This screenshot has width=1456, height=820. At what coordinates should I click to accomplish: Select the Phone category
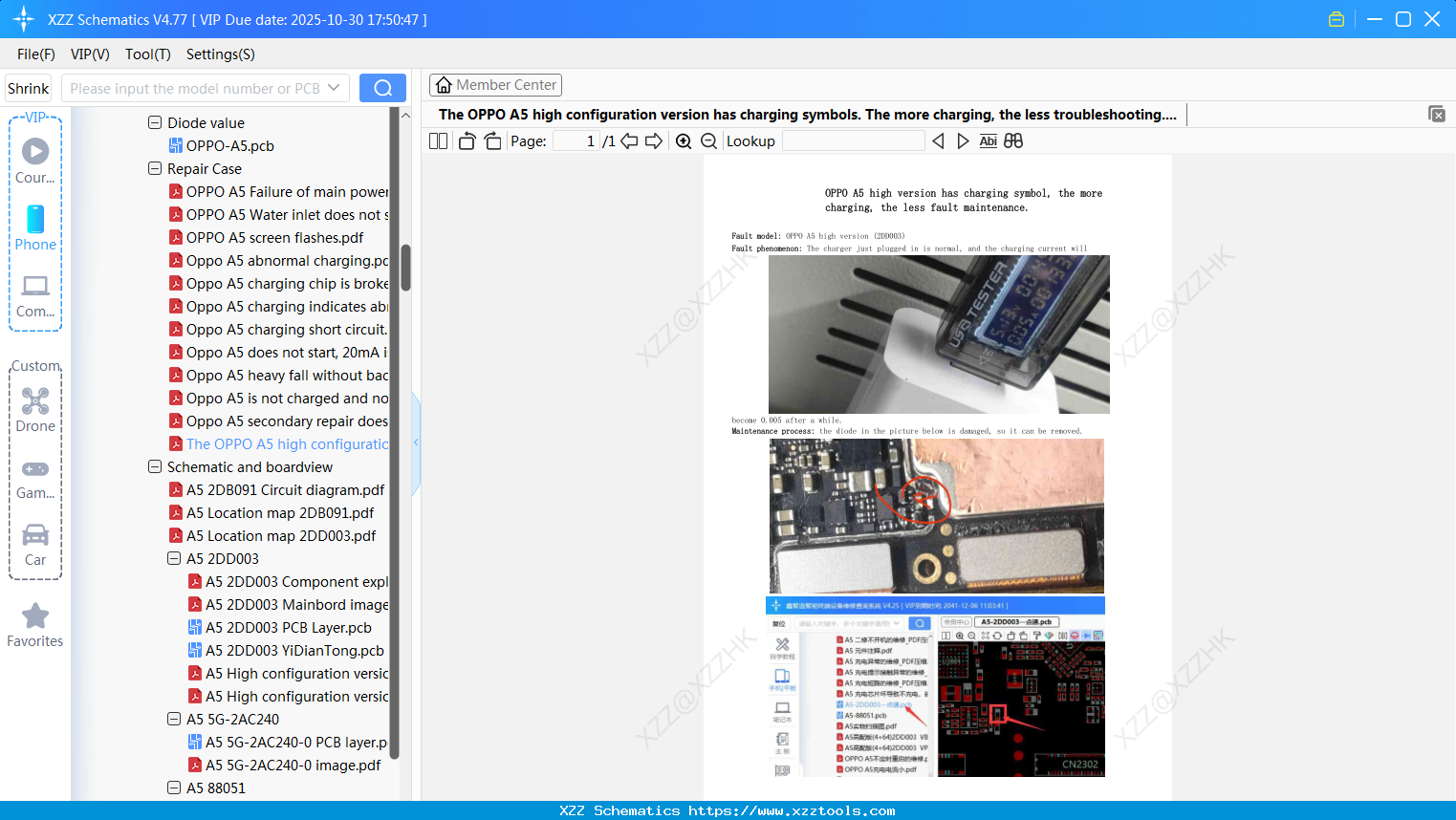(x=35, y=227)
